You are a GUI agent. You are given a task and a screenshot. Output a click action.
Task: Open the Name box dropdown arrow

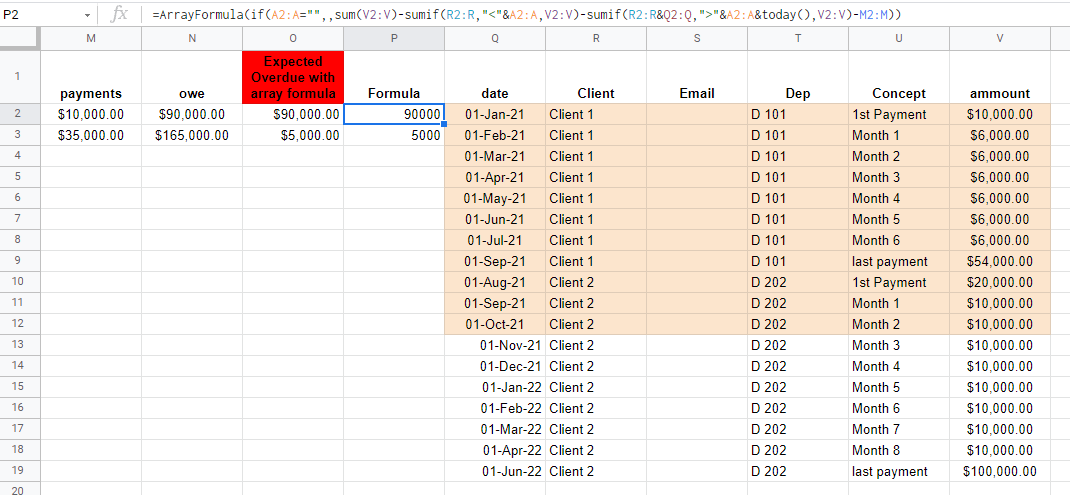coord(87,14)
